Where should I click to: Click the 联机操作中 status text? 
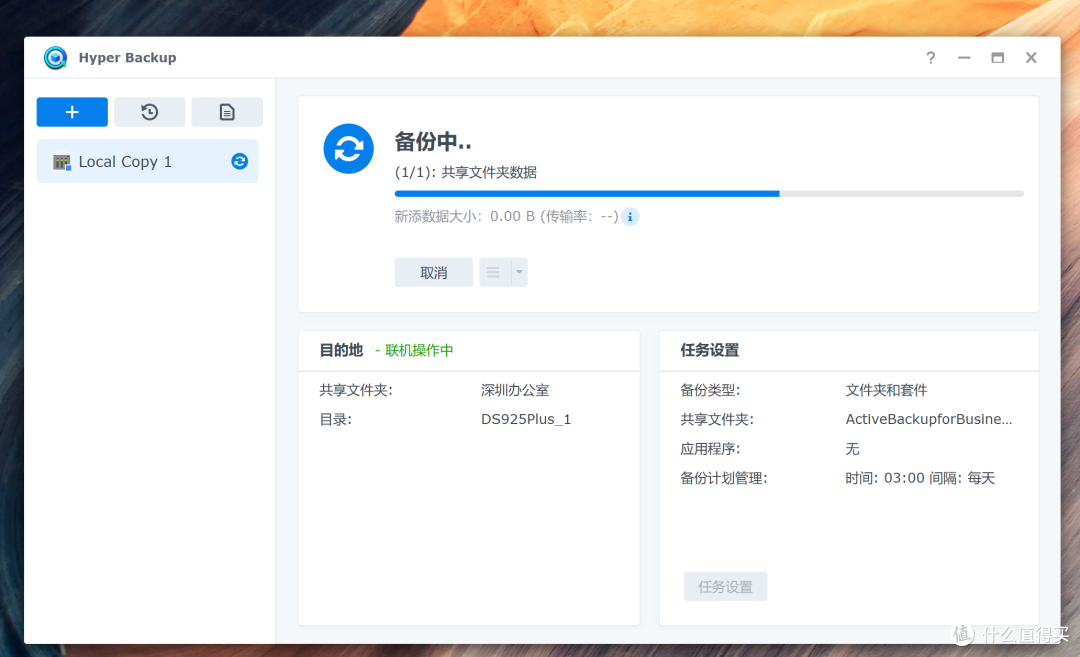[x=419, y=351]
